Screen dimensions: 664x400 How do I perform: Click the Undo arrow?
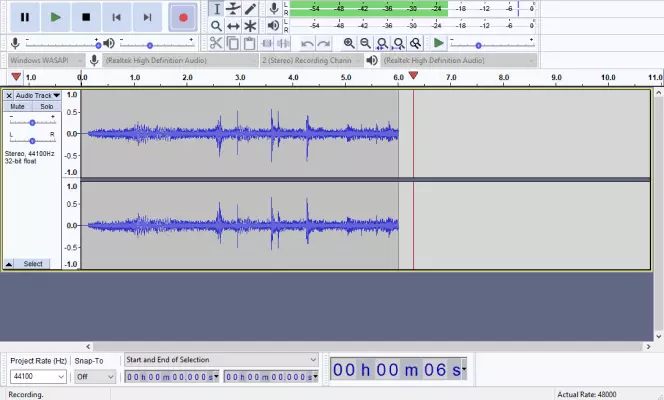pyautogui.click(x=307, y=43)
